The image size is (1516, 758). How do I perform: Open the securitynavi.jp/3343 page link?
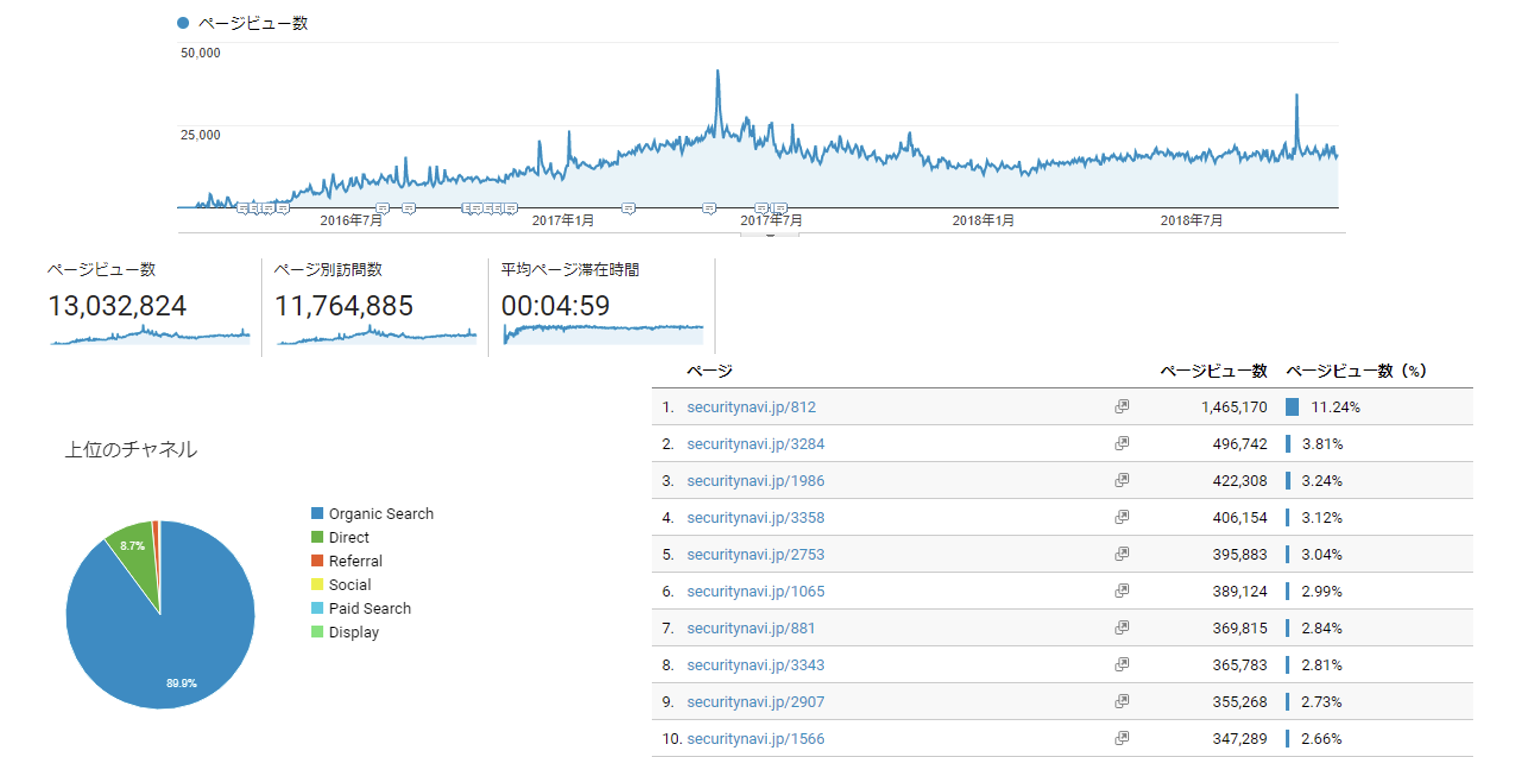click(755, 665)
